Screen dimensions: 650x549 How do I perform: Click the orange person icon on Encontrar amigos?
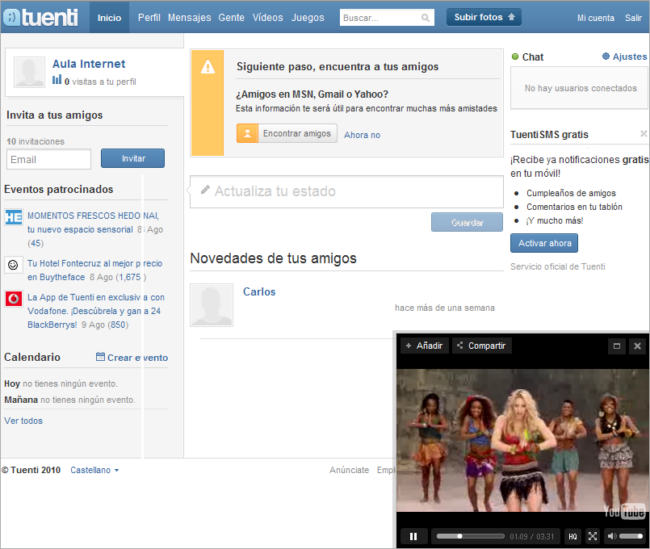[247, 134]
